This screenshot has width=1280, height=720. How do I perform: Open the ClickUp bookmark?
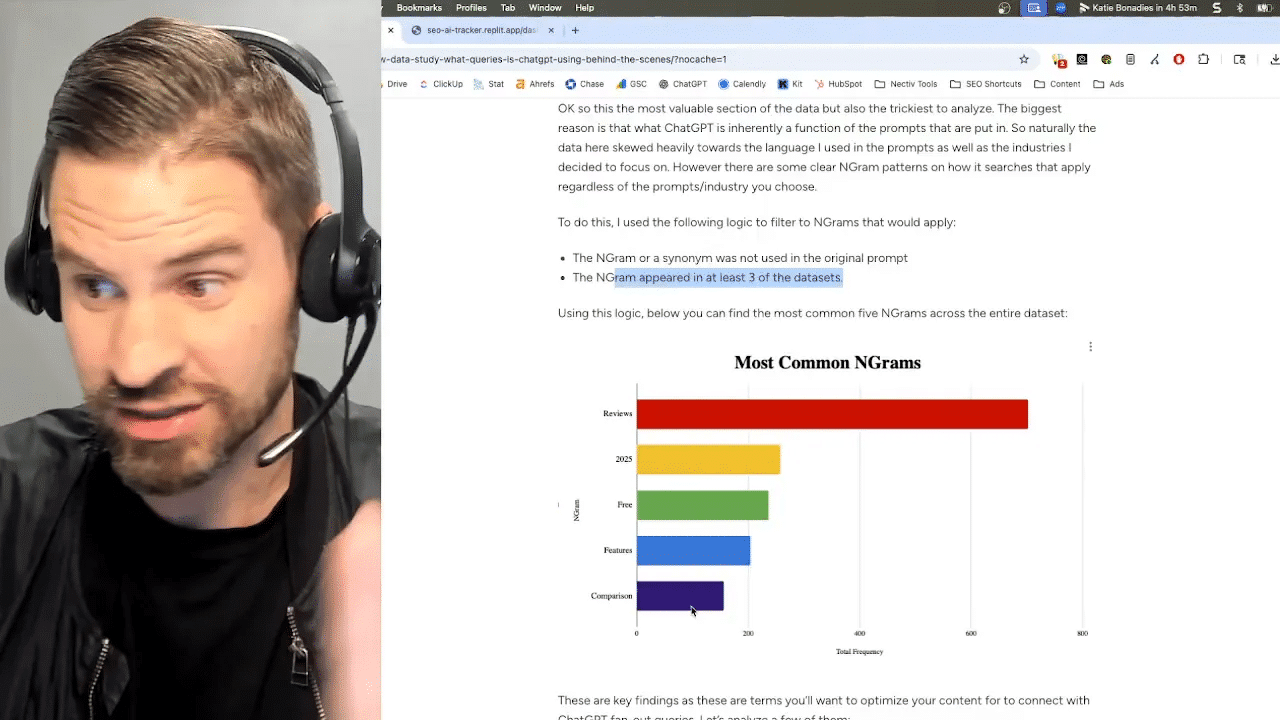[x=447, y=84]
